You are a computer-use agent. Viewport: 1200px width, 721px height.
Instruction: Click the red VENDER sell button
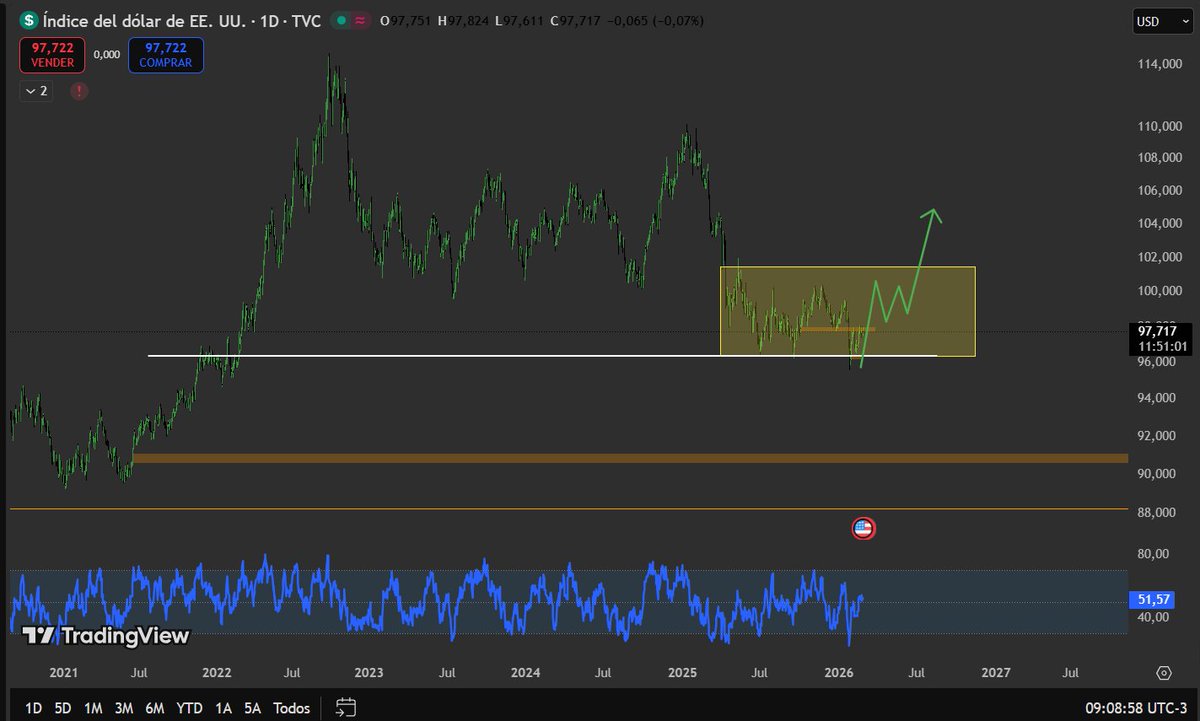(52, 54)
